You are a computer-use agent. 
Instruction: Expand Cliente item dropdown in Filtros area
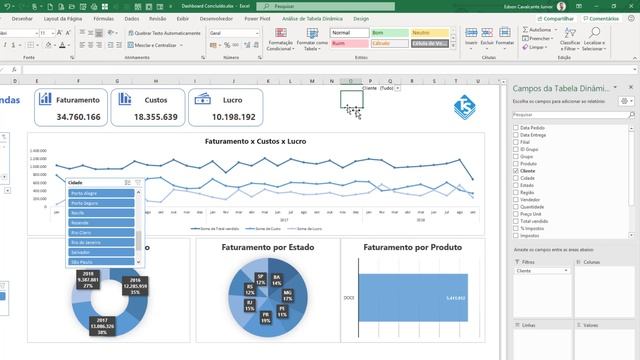tap(566, 271)
